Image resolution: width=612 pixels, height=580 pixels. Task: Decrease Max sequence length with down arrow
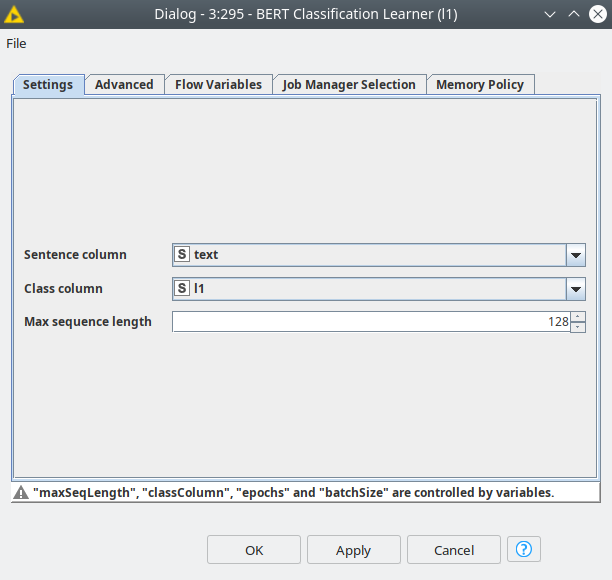point(578,327)
